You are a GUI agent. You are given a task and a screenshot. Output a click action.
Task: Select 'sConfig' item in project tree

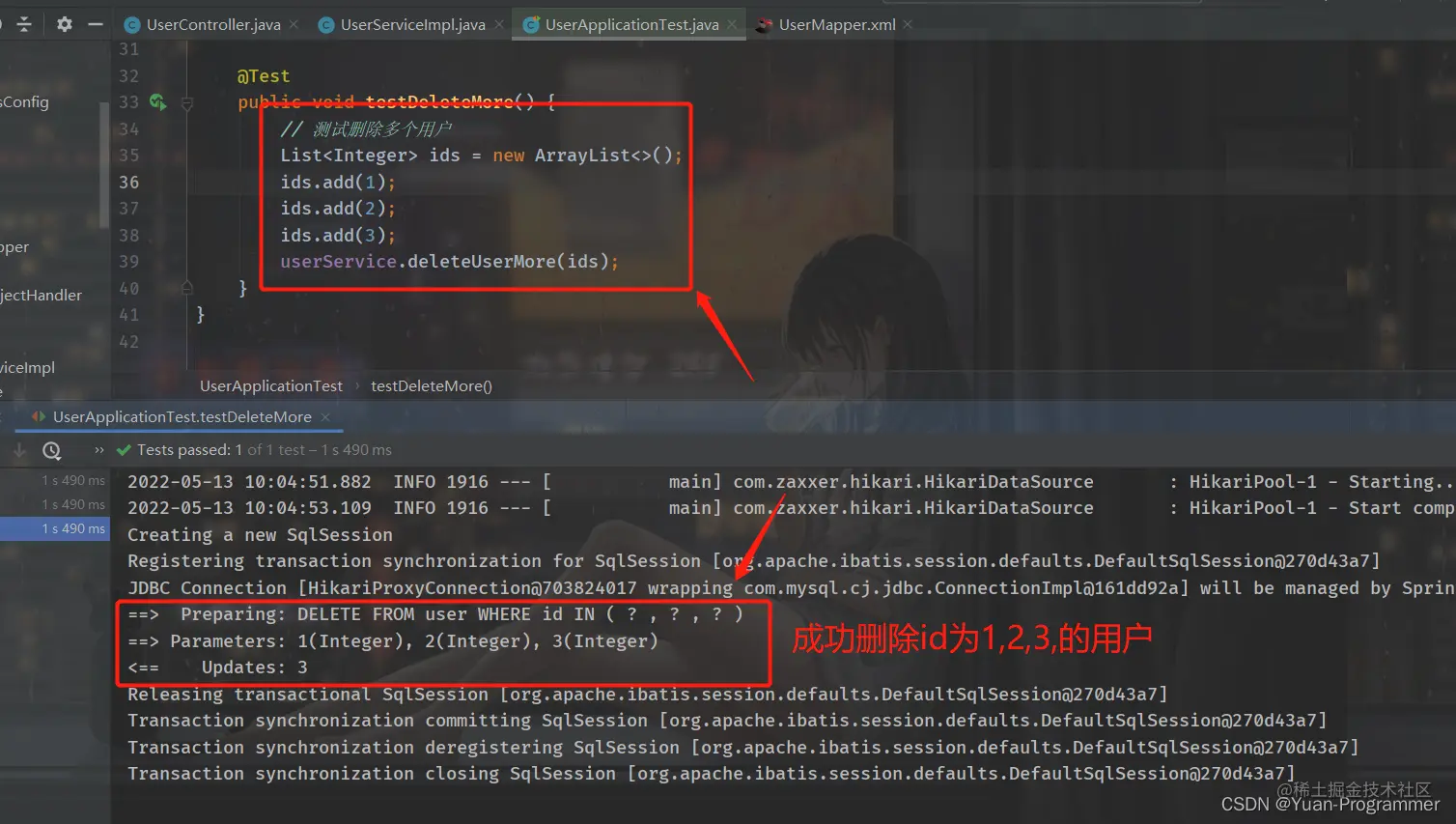(25, 102)
